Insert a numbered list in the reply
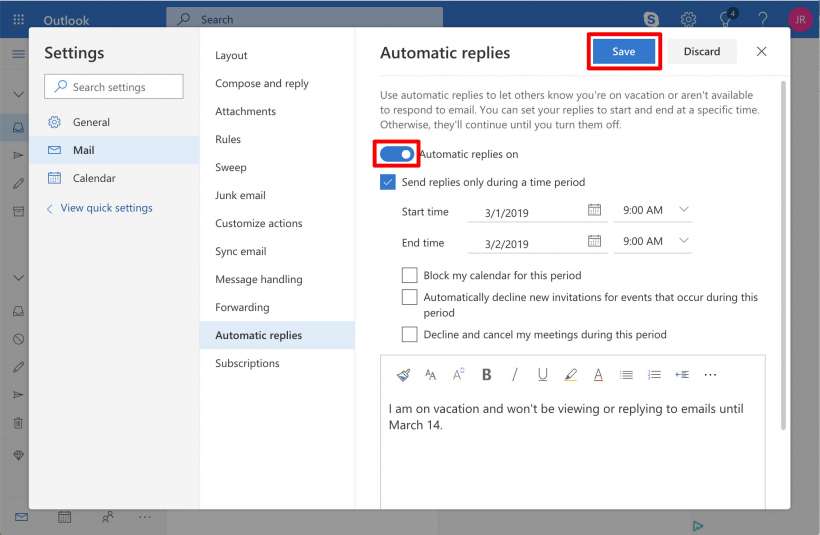Image resolution: width=820 pixels, height=535 pixels. pos(654,375)
